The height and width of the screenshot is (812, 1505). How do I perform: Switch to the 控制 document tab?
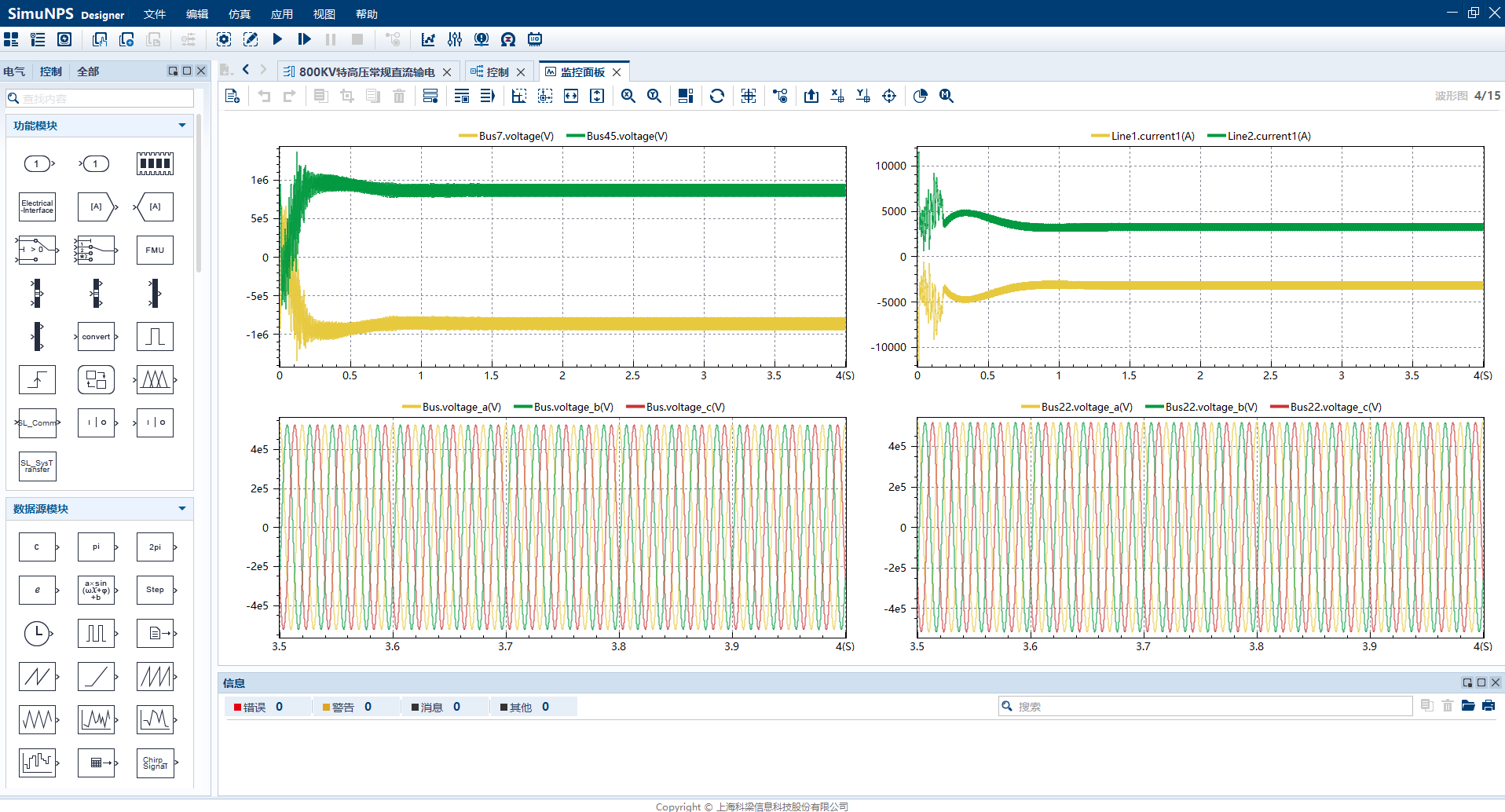click(x=498, y=72)
